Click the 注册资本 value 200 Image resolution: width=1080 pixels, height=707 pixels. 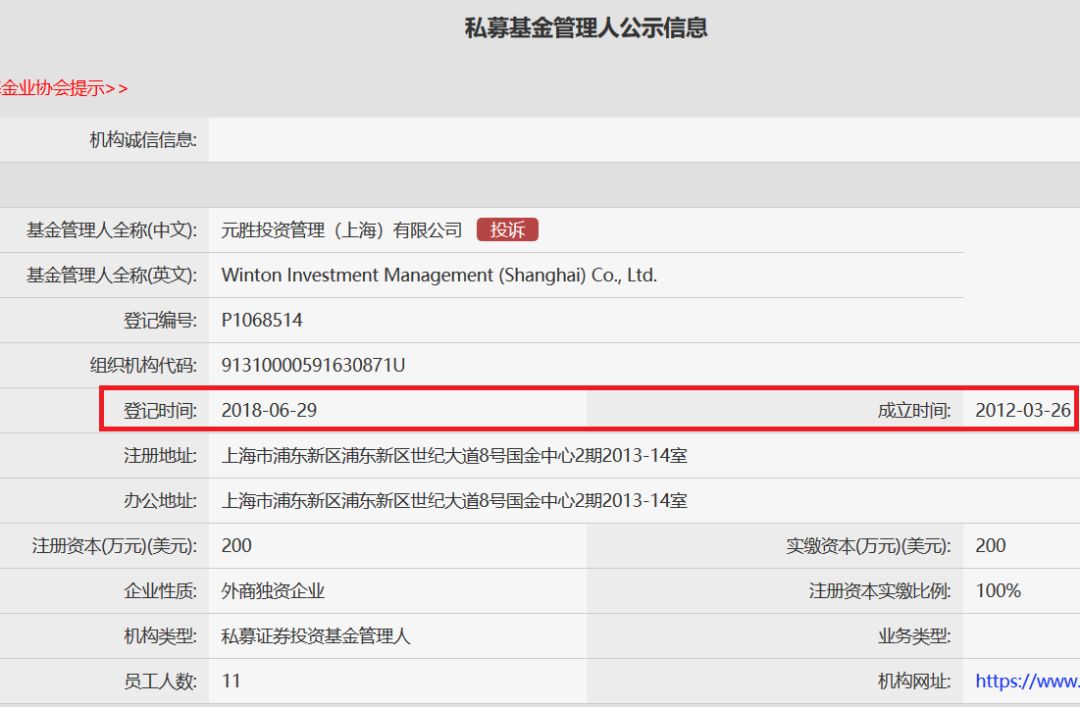pyautogui.click(x=236, y=545)
